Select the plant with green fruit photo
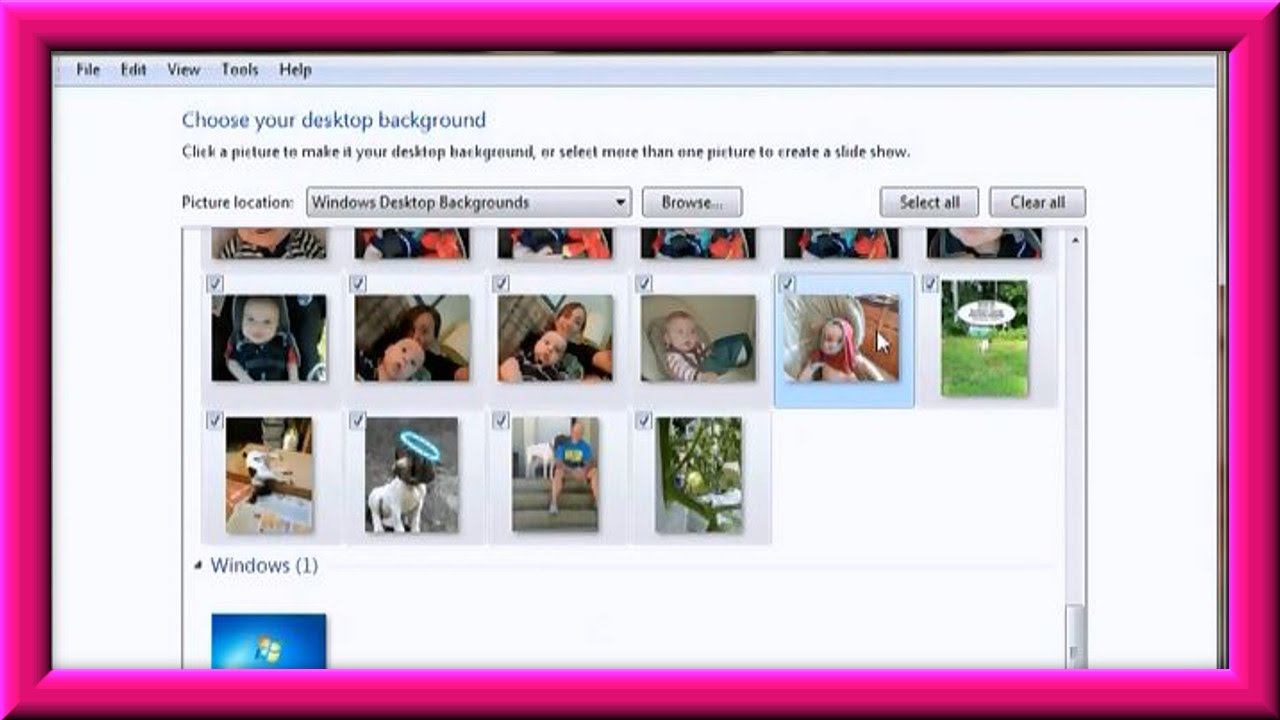The height and width of the screenshot is (720, 1280). (x=698, y=475)
